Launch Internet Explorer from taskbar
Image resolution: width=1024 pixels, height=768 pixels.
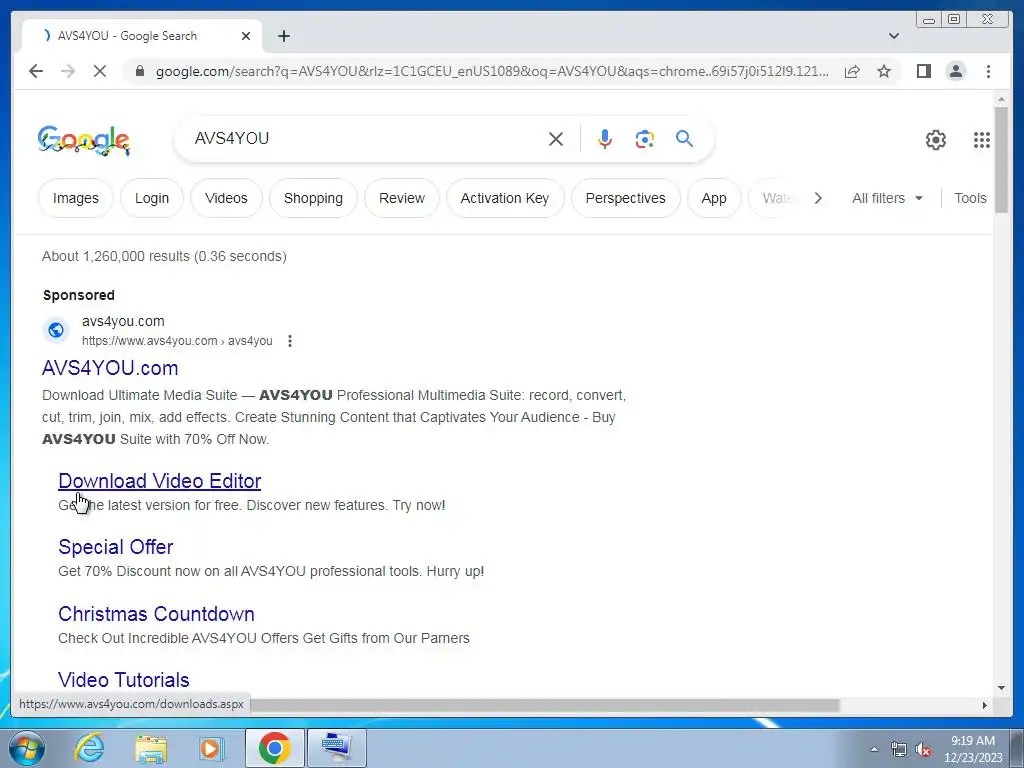pyautogui.click(x=89, y=748)
